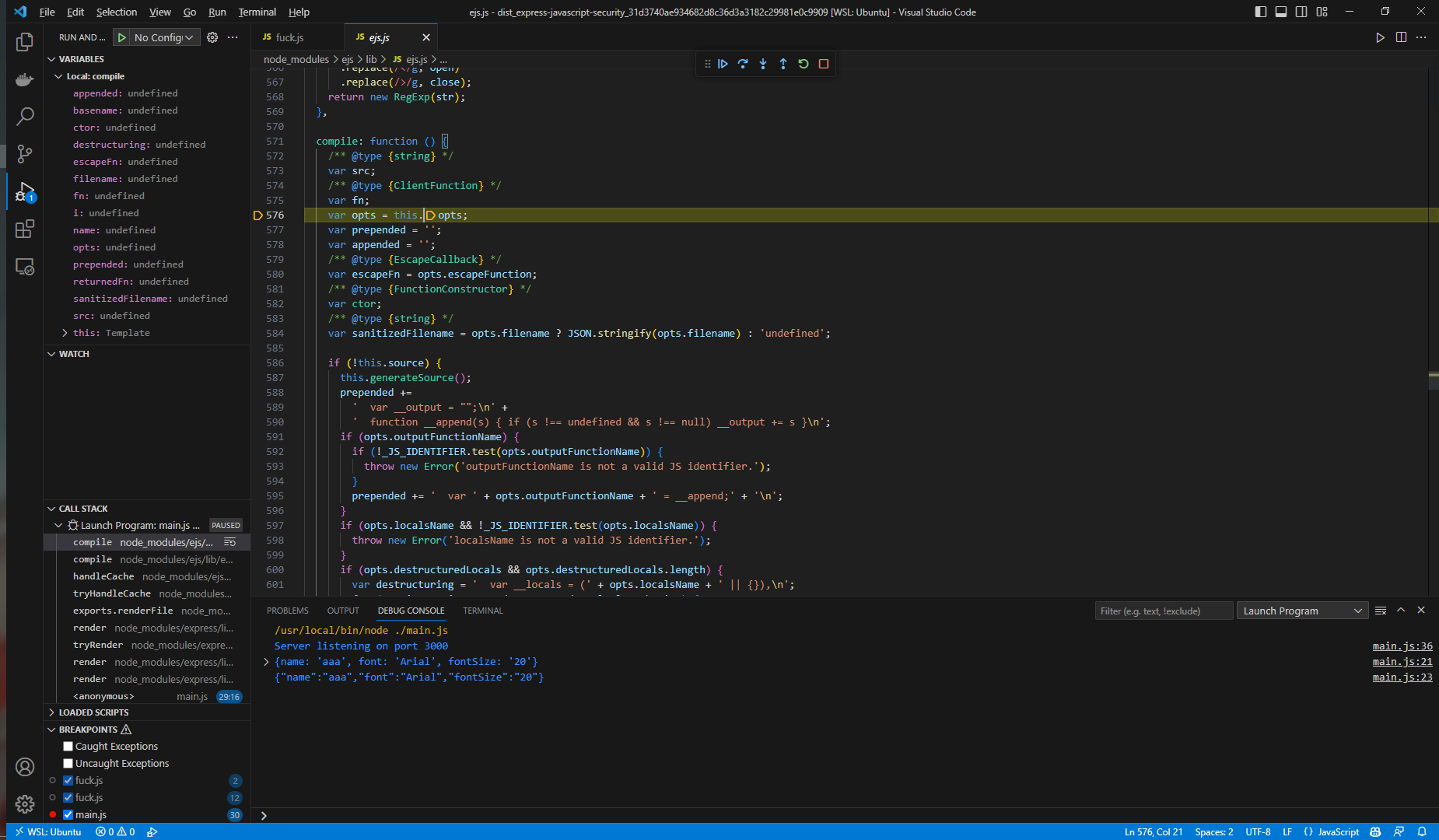Close the ejs.js editor tab
Image resolution: width=1439 pixels, height=840 pixels.
[426, 37]
